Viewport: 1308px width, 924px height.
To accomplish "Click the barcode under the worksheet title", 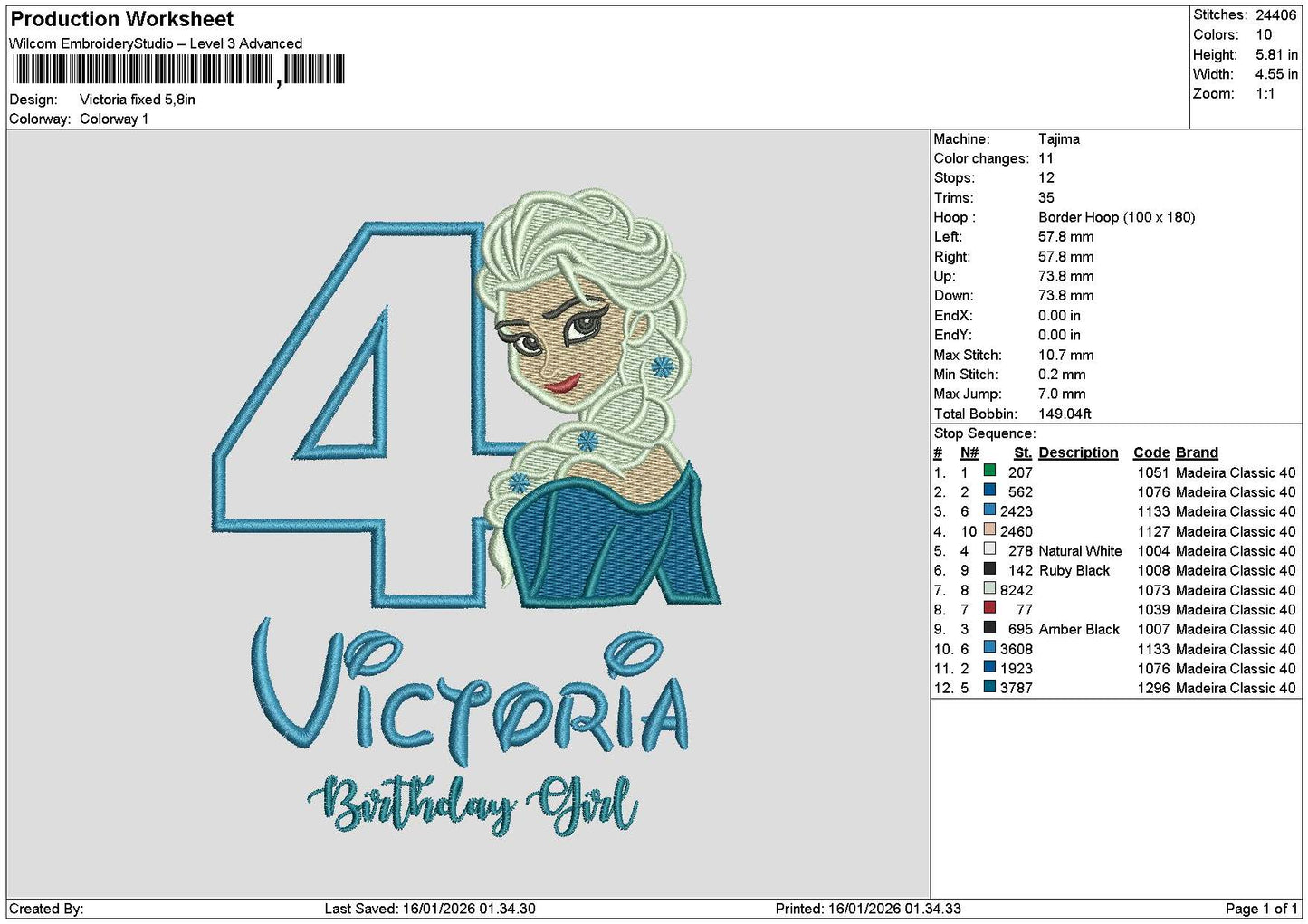I will tap(178, 70).
